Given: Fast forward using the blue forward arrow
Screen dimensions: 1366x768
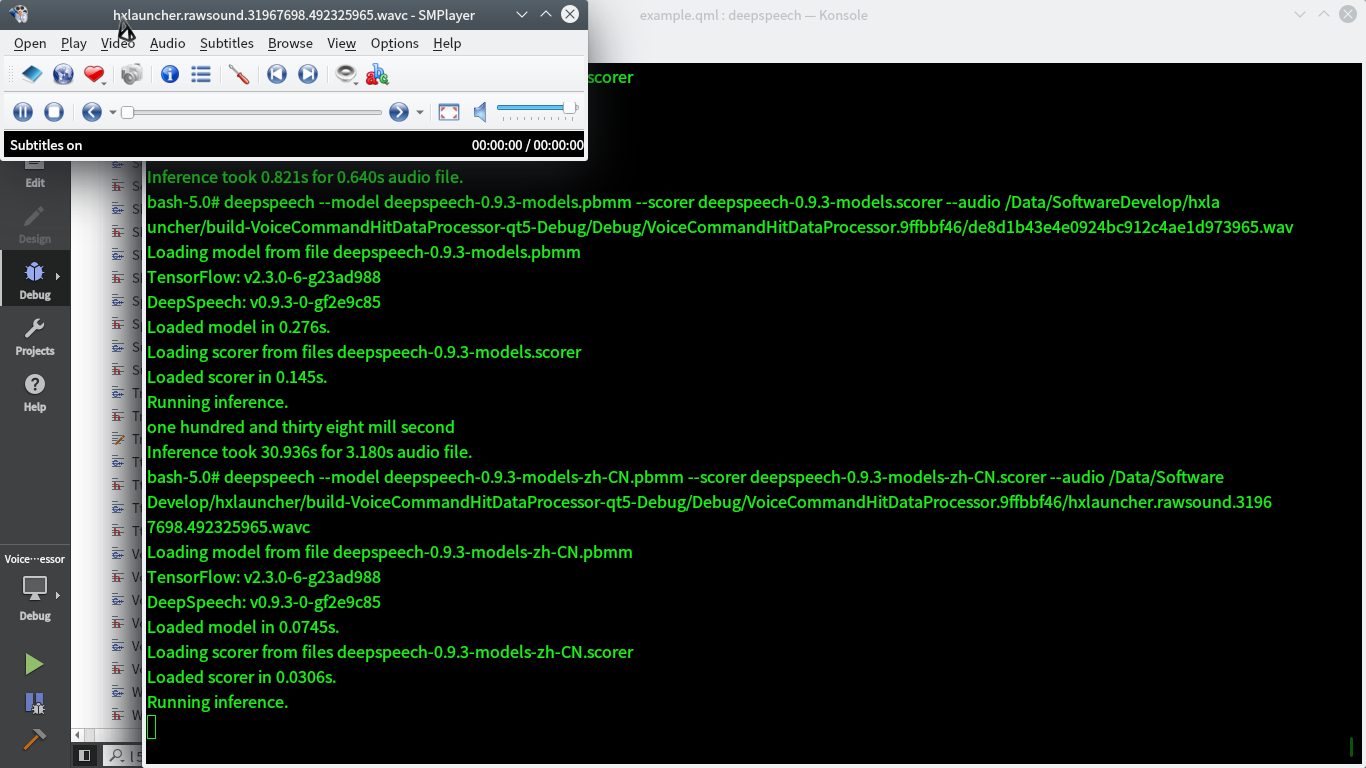Looking at the screenshot, I should (398, 112).
